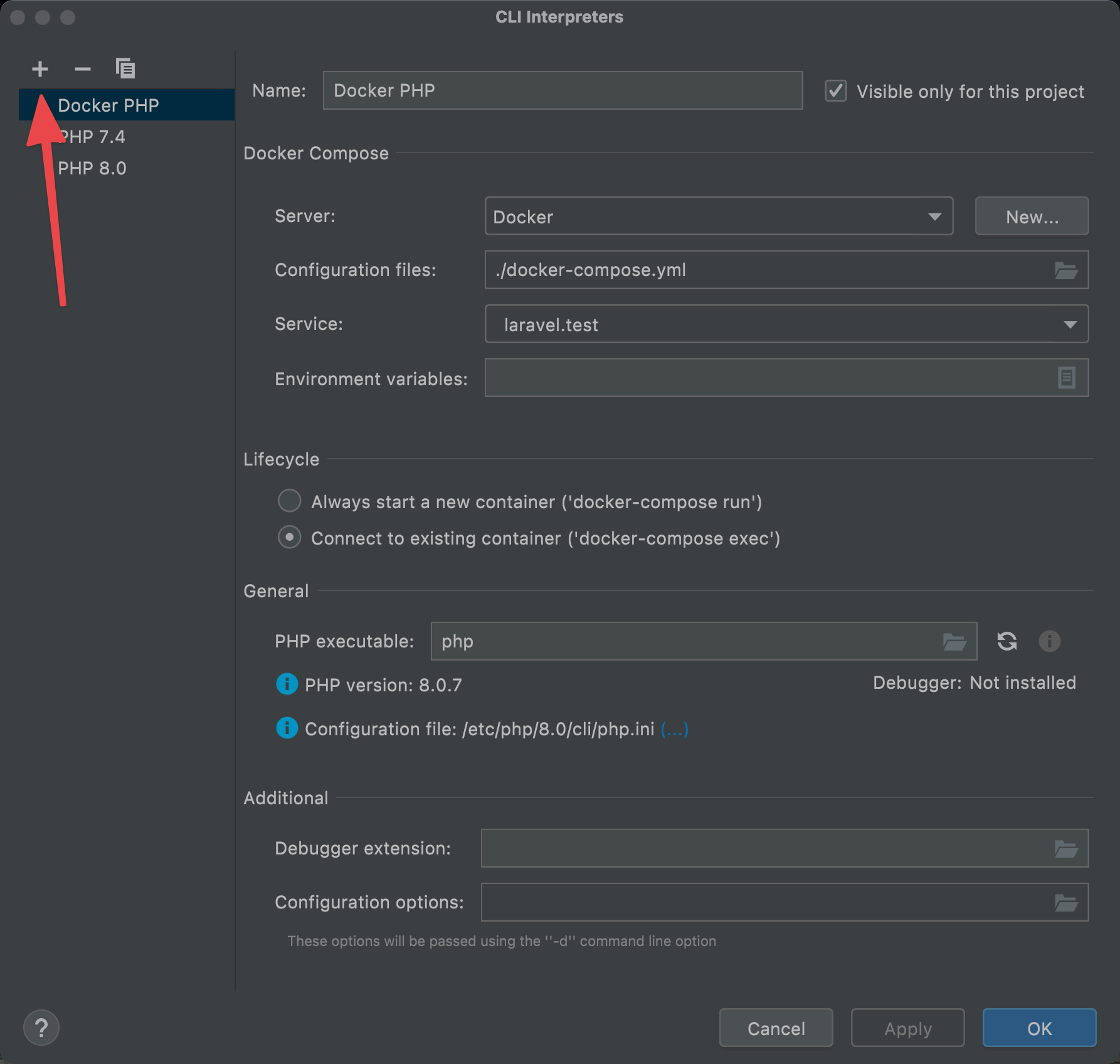Open Configuration options editor folder icon
The image size is (1120, 1064).
tap(1065, 903)
